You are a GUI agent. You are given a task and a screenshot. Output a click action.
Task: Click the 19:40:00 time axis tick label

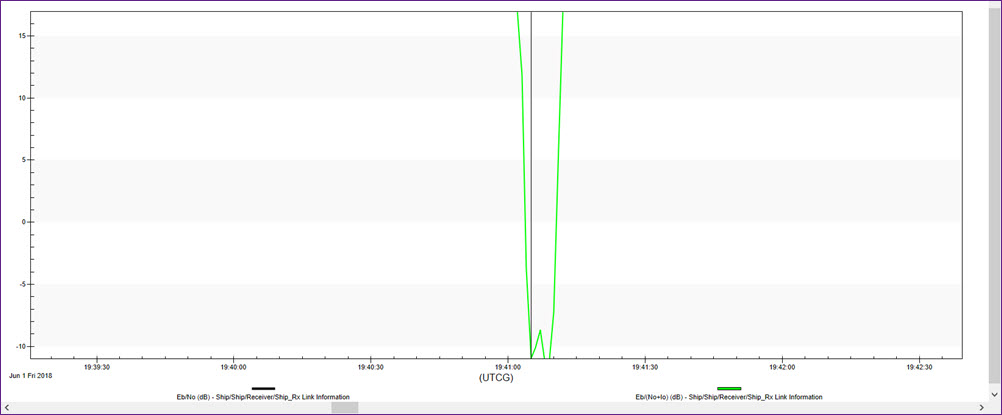(233, 367)
